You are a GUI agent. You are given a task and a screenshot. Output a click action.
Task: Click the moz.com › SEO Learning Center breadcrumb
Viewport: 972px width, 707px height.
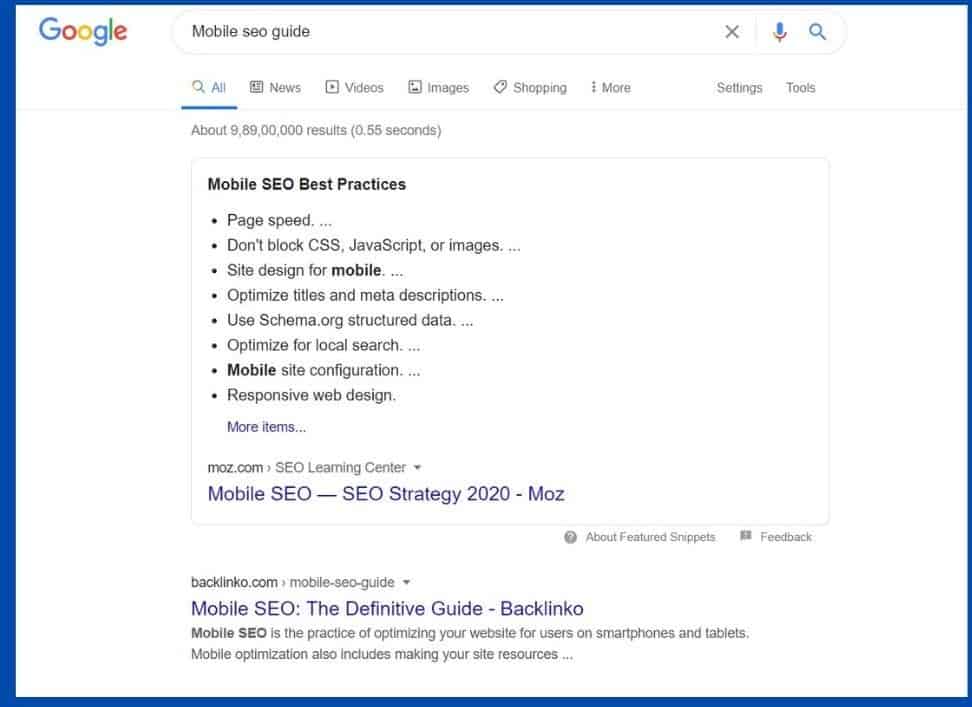pyautogui.click(x=307, y=467)
